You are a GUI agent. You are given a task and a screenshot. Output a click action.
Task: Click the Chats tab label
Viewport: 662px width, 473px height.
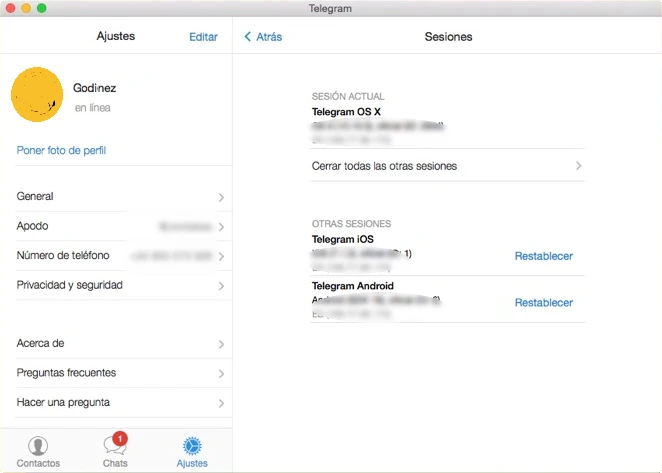pos(115,463)
